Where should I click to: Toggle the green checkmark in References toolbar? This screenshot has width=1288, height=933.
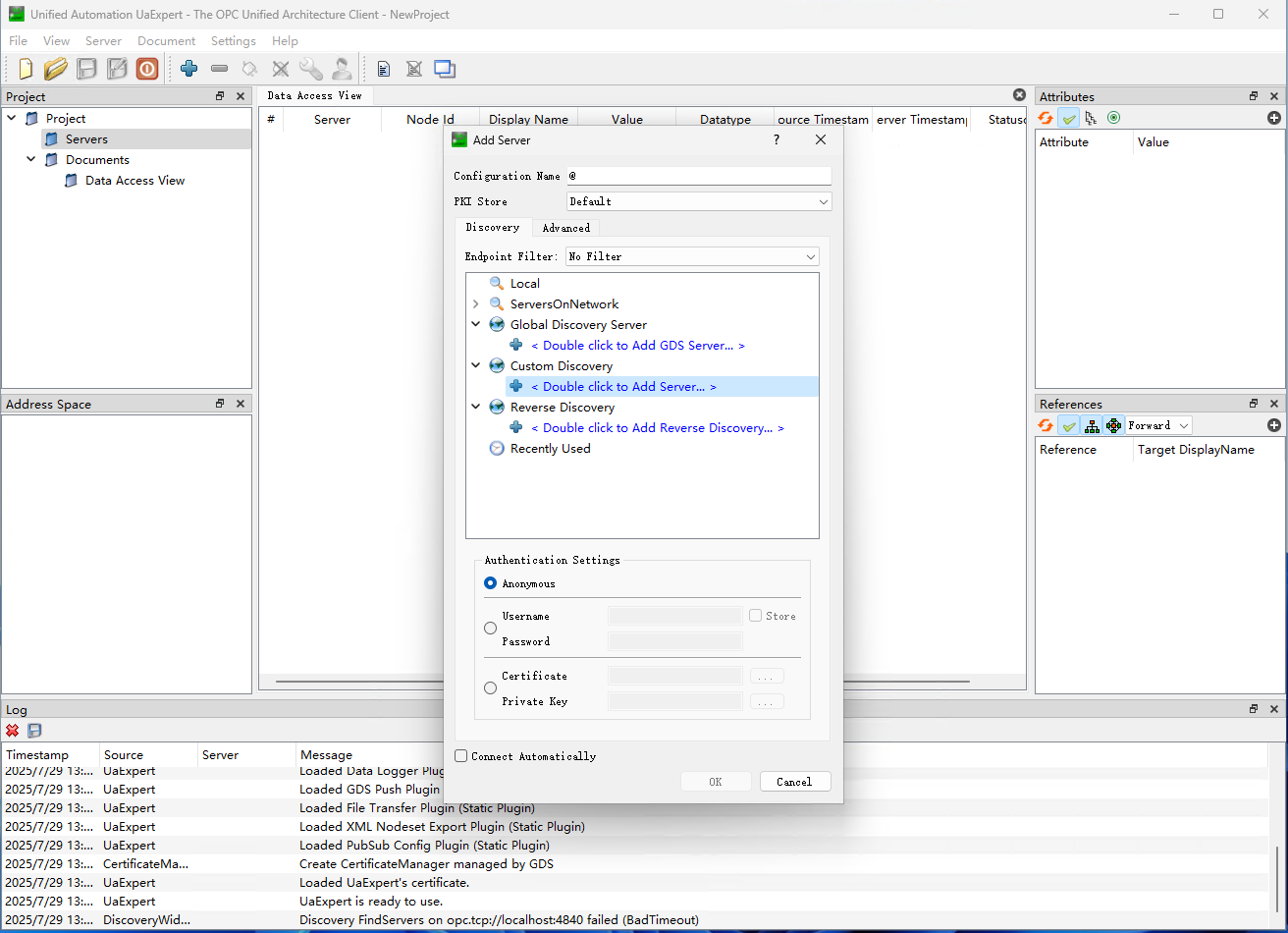click(x=1069, y=425)
